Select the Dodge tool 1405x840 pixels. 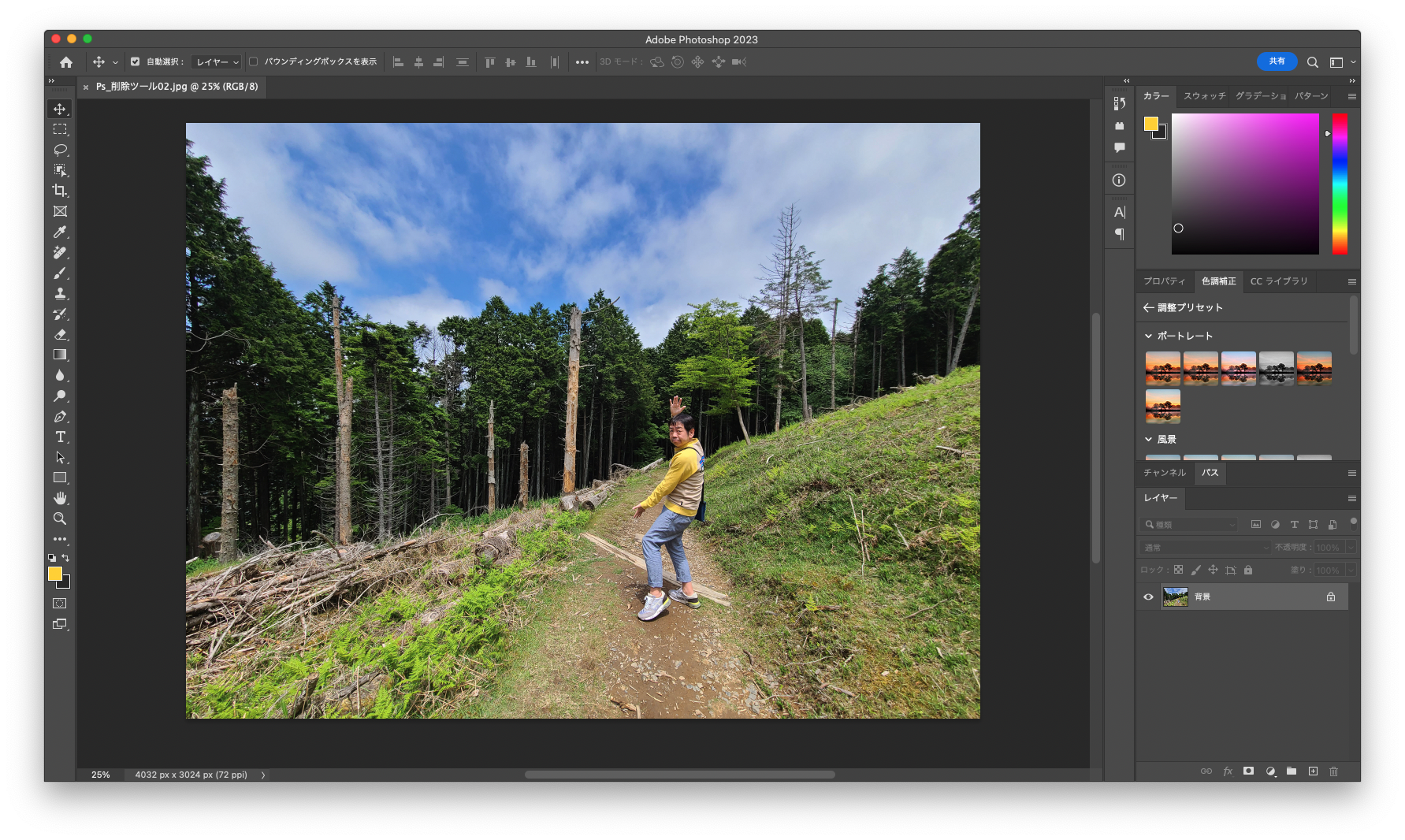coord(60,396)
